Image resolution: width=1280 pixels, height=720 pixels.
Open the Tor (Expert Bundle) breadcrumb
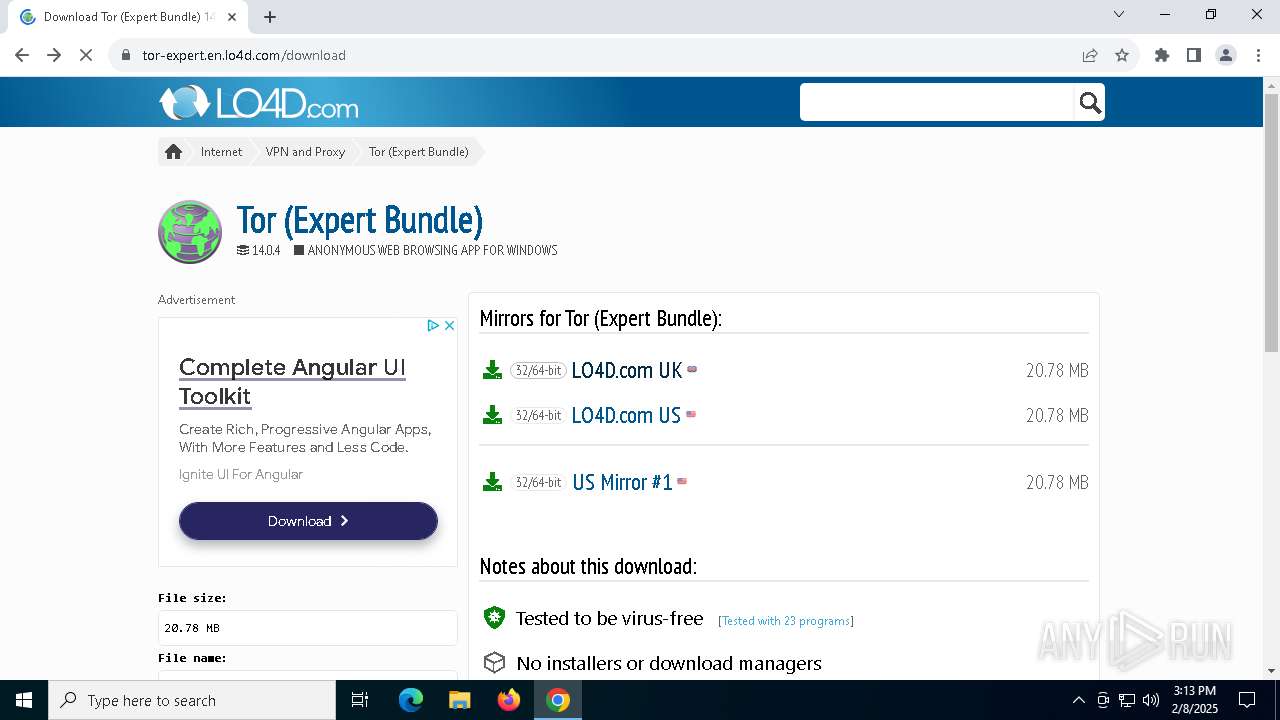418,152
